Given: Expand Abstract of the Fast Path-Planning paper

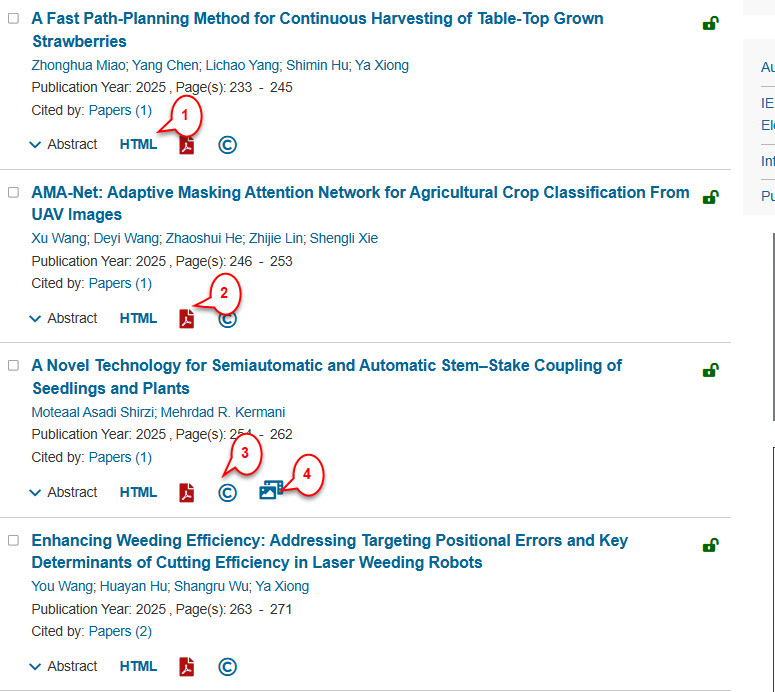Looking at the screenshot, I should pos(63,145).
